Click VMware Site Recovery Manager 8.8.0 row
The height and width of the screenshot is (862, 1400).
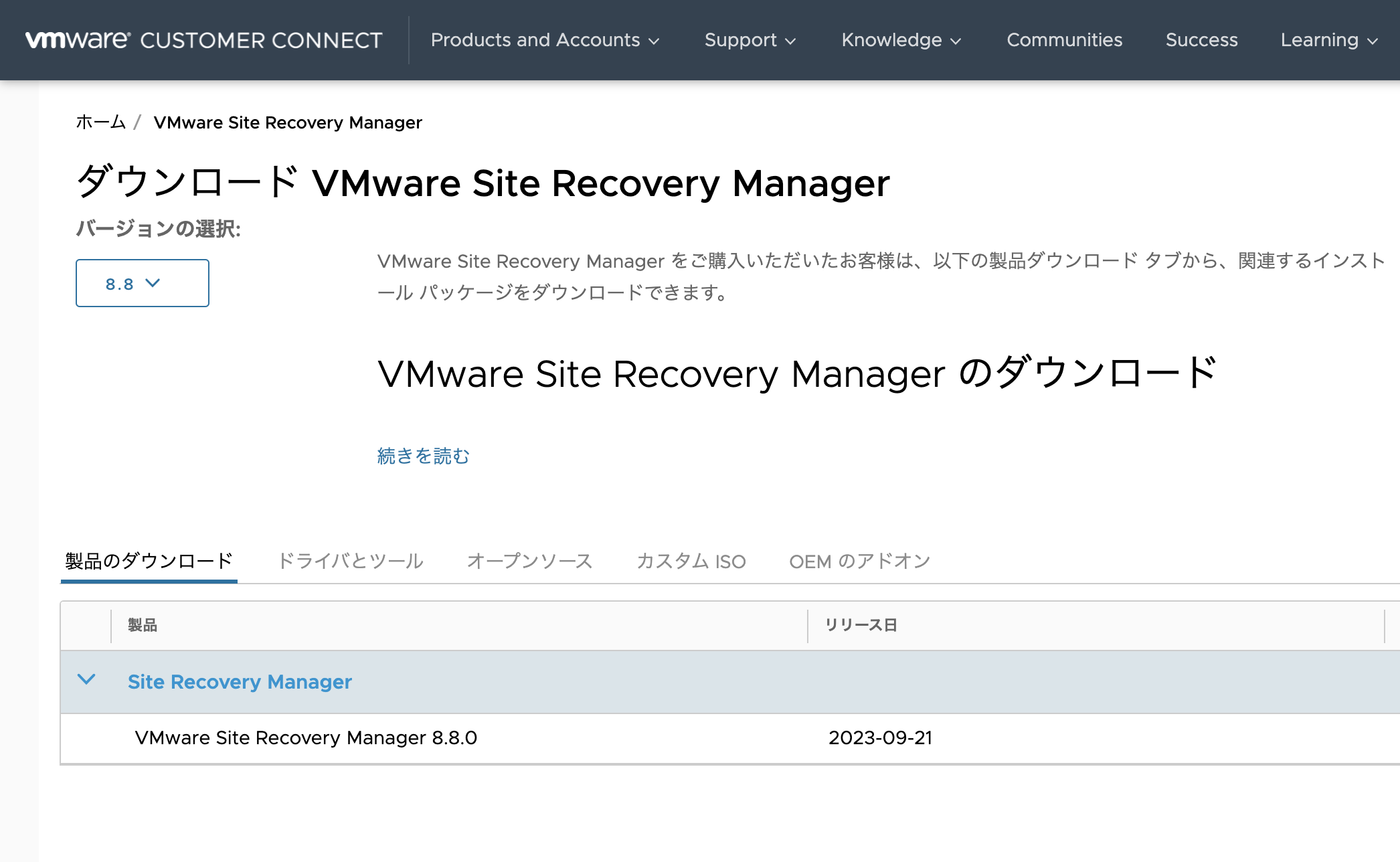click(x=729, y=738)
